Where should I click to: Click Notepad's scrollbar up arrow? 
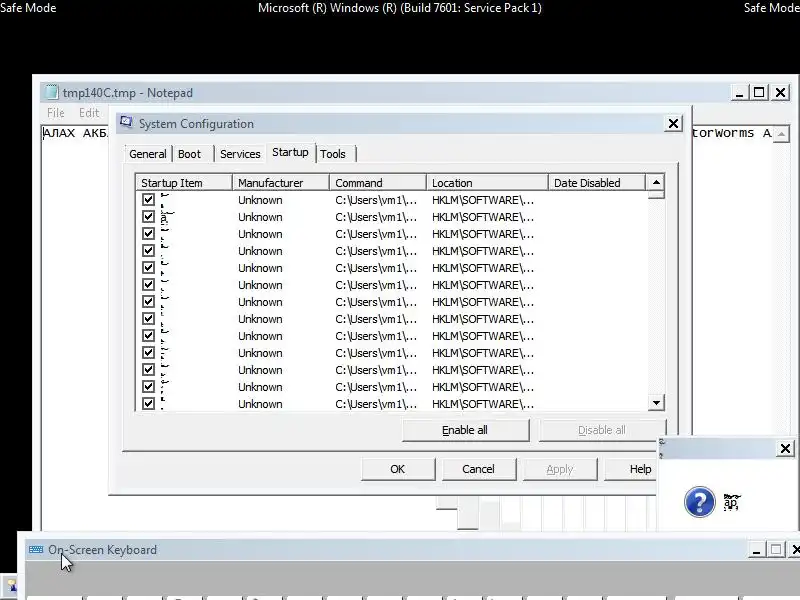[x=781, y=134]
